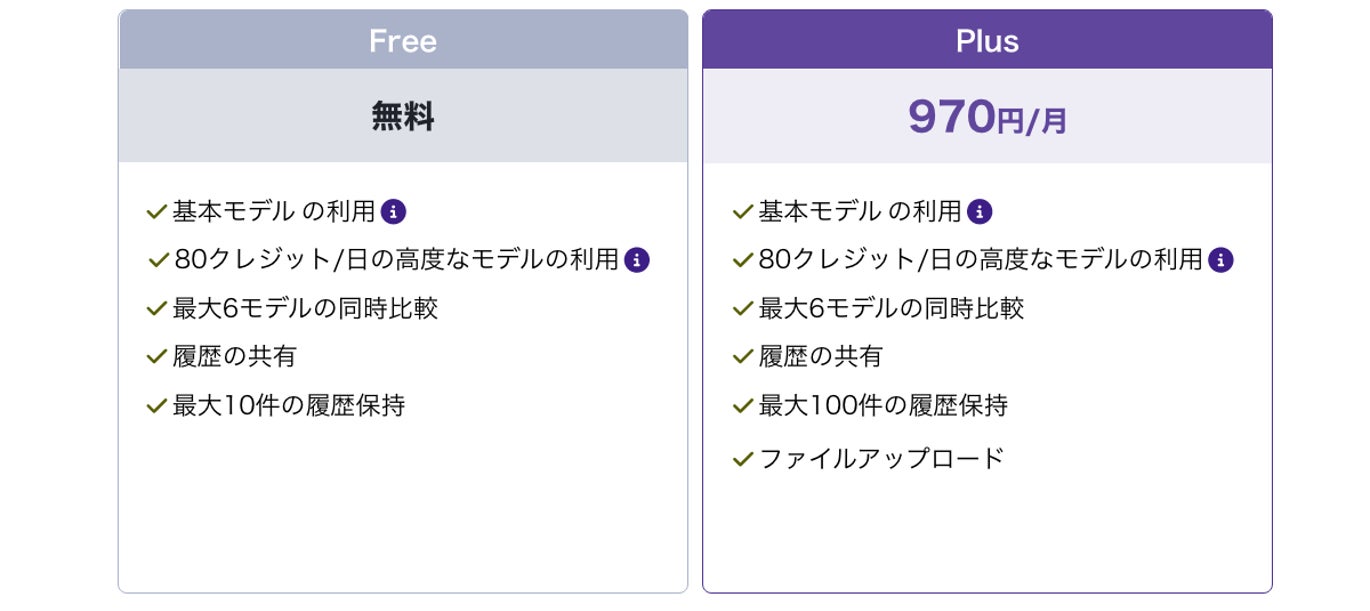Viewport: 1370px width, 611px height.
Task: Open info icon beside 80クレジット in Plus plan
Action: [x=1221, y=260]
